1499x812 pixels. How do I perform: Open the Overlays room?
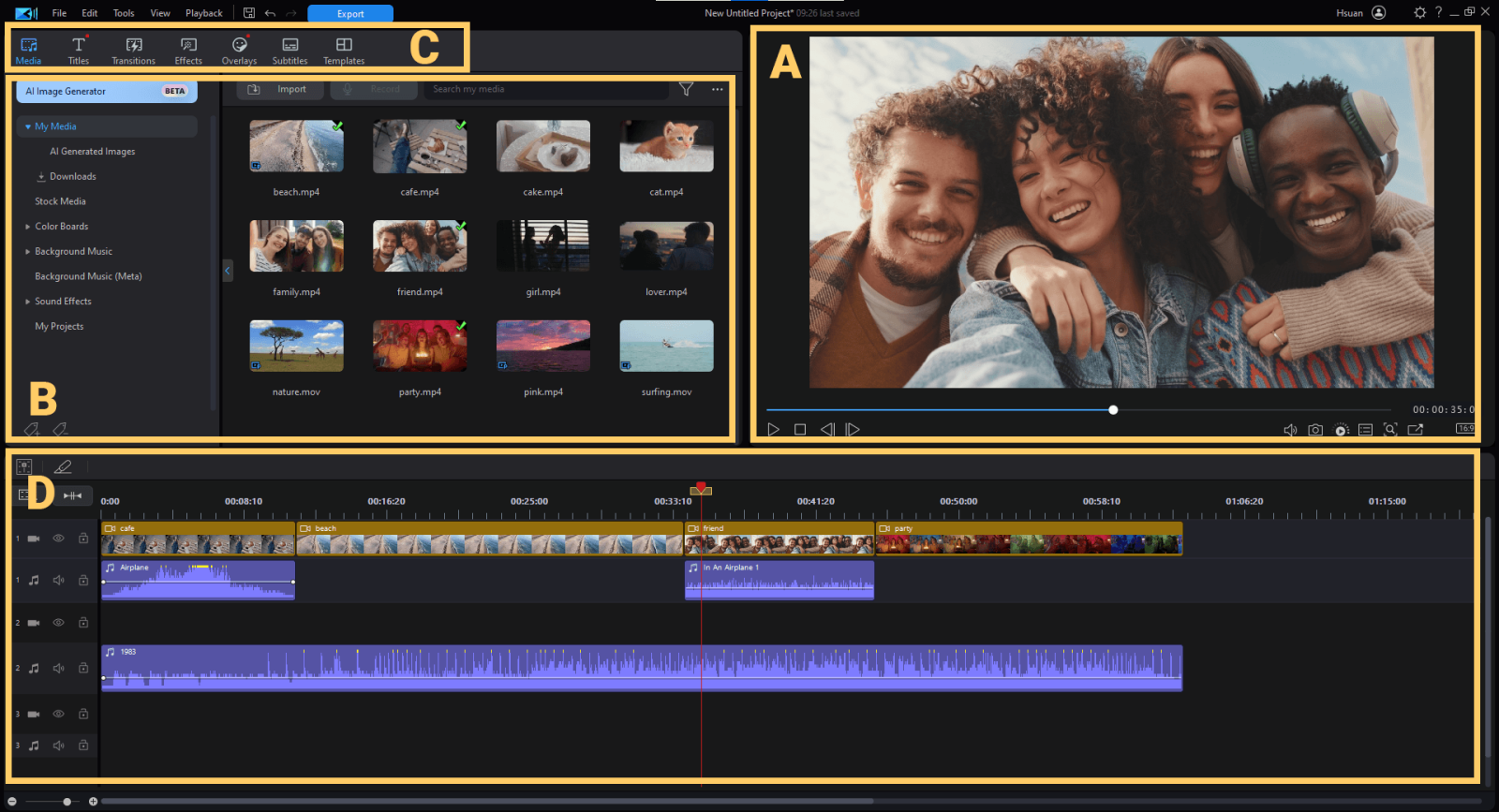coord(239,51)
